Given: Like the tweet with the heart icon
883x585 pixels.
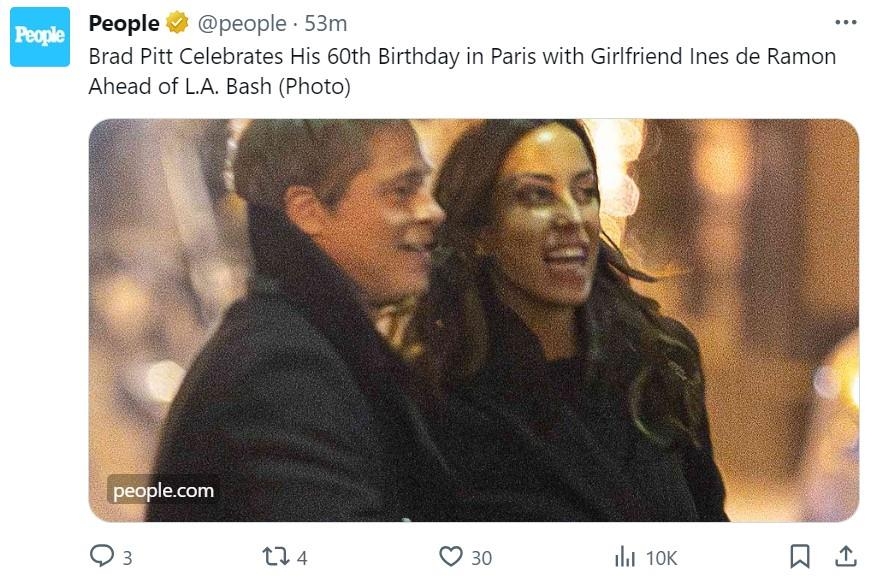Looking at the screenshot, I should pos(451,556).
